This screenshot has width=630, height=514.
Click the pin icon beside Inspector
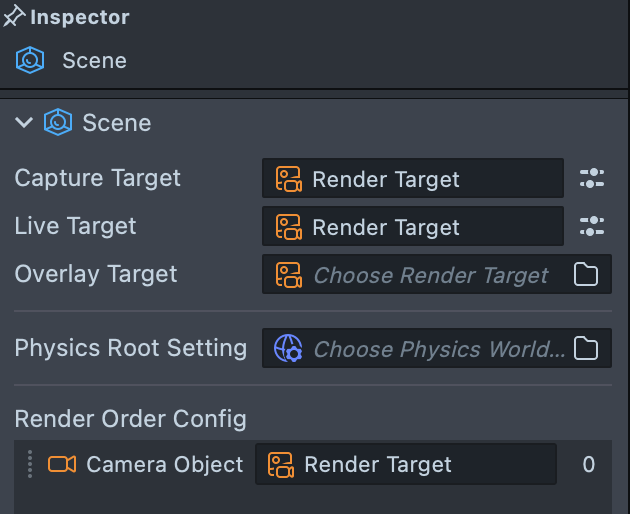pos(14,17)
